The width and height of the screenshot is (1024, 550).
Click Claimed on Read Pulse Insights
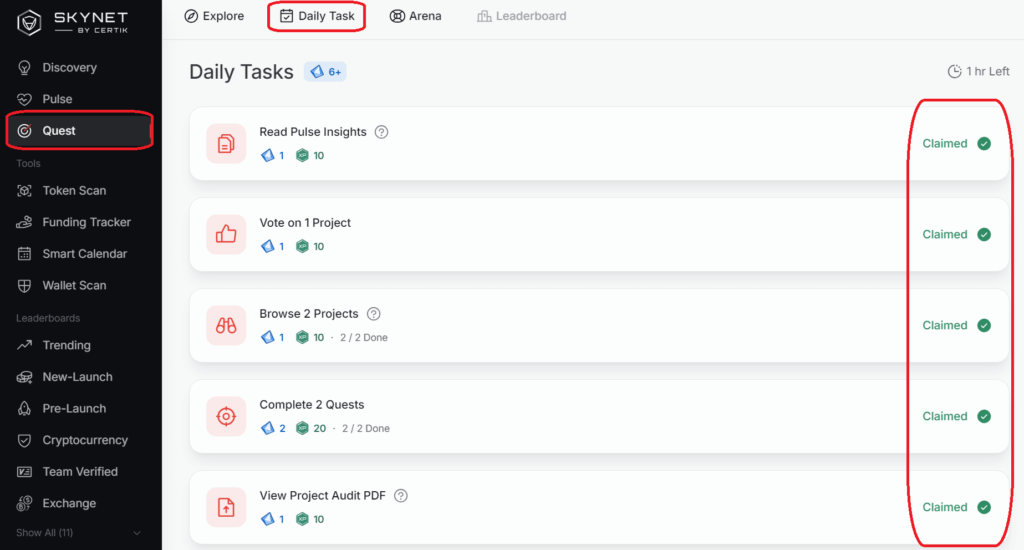957,144
